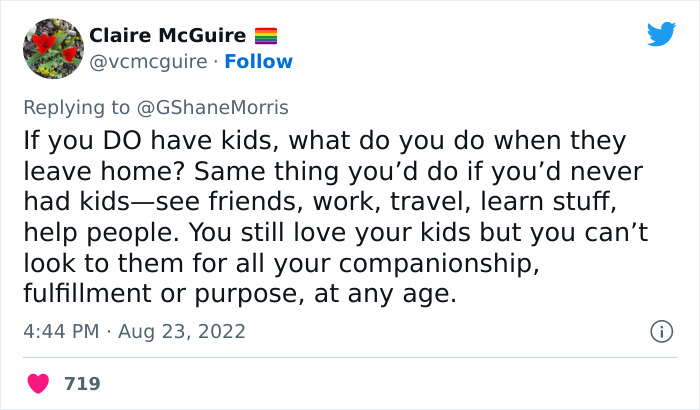Screen dimensions: 700x410
Task: Follow Claire McGuire
Action: 259,62
